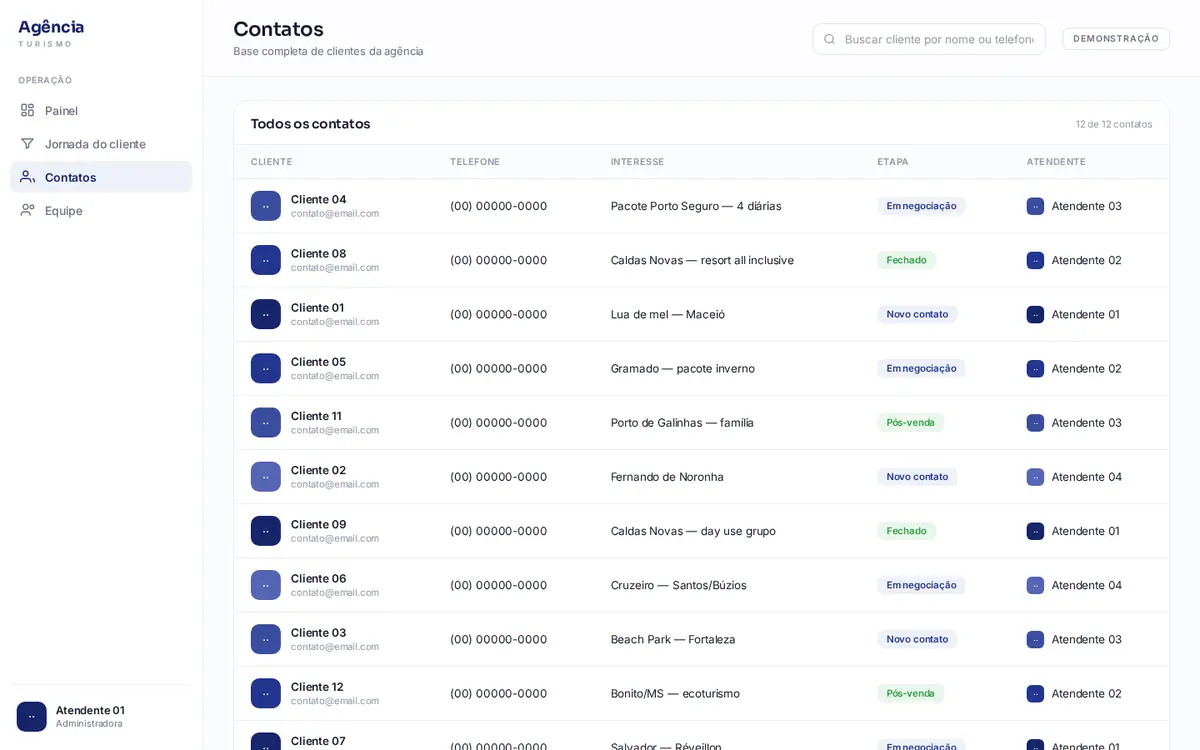
Task: Click "Caldas Novas — resort all inclusive"
Action: click(702, 260)
